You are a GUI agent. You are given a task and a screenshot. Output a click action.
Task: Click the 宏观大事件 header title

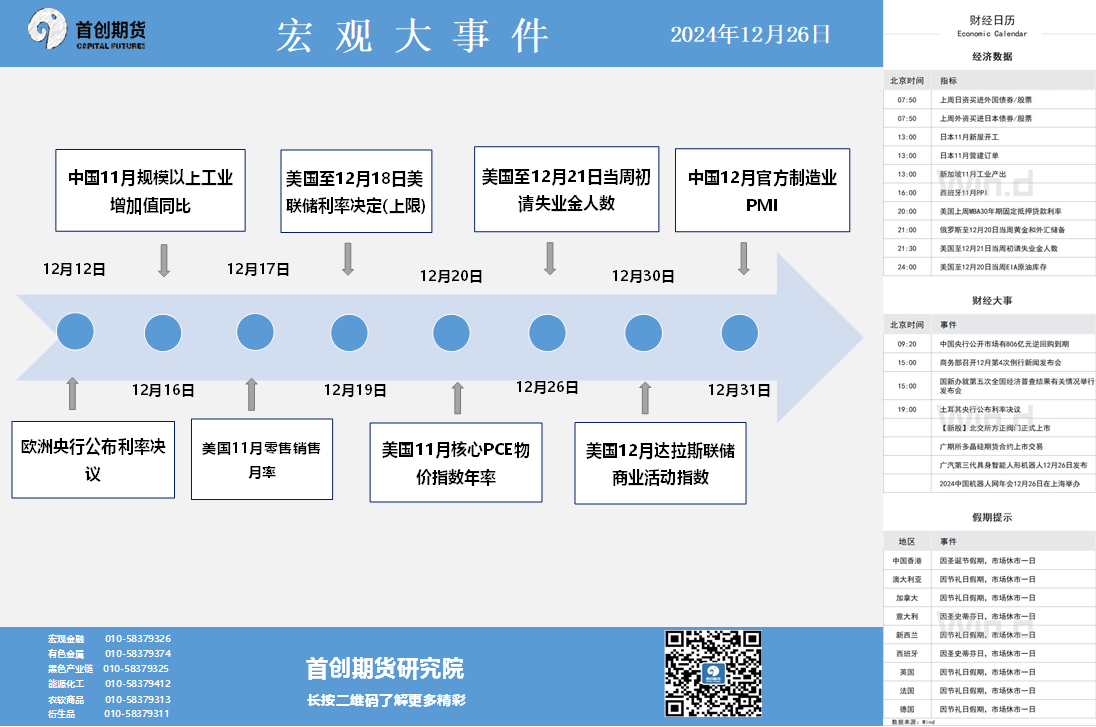[x=413, y=35]
